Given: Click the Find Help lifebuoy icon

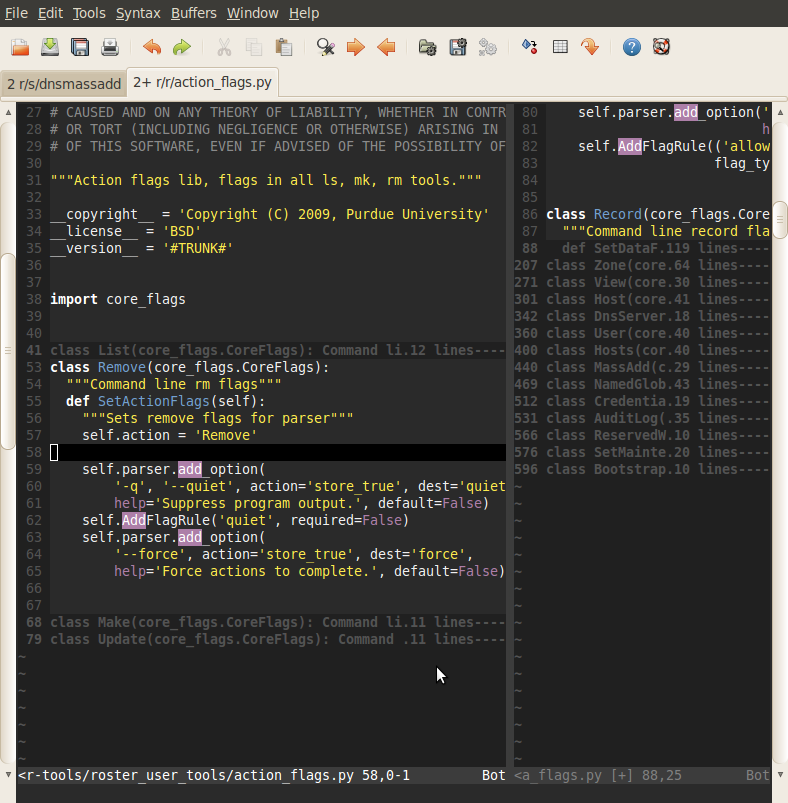Looking at the screenshot, I should (x=662, y=47).
